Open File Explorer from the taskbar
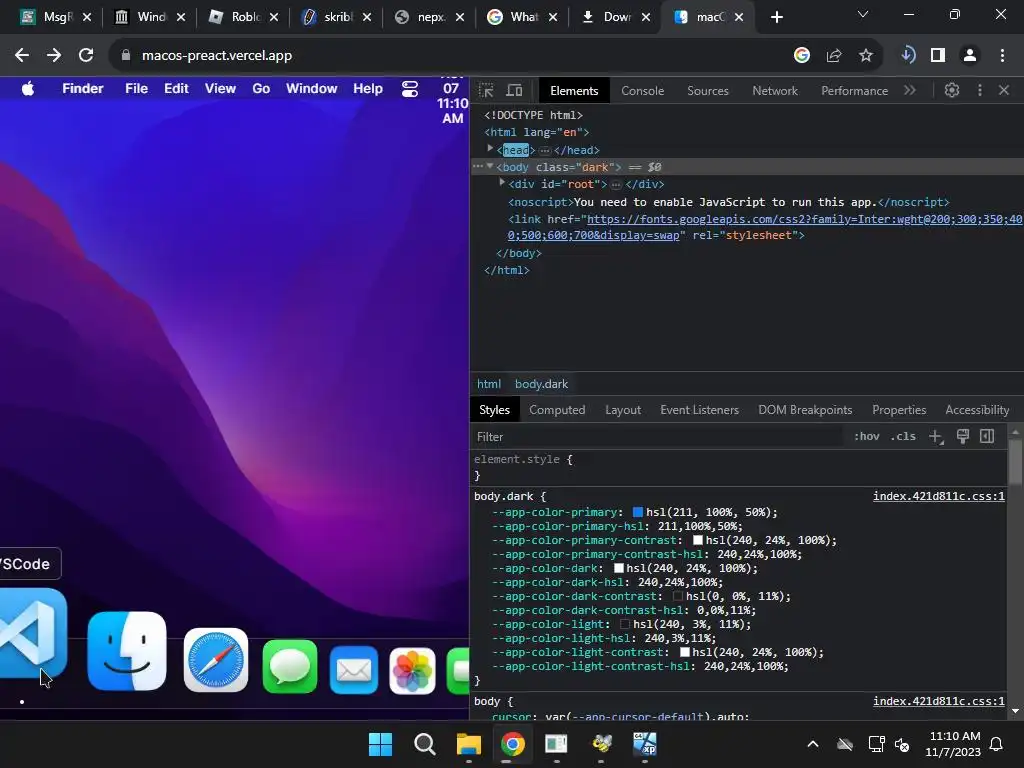The image size is (1024, 768). (x=469, y=744)
